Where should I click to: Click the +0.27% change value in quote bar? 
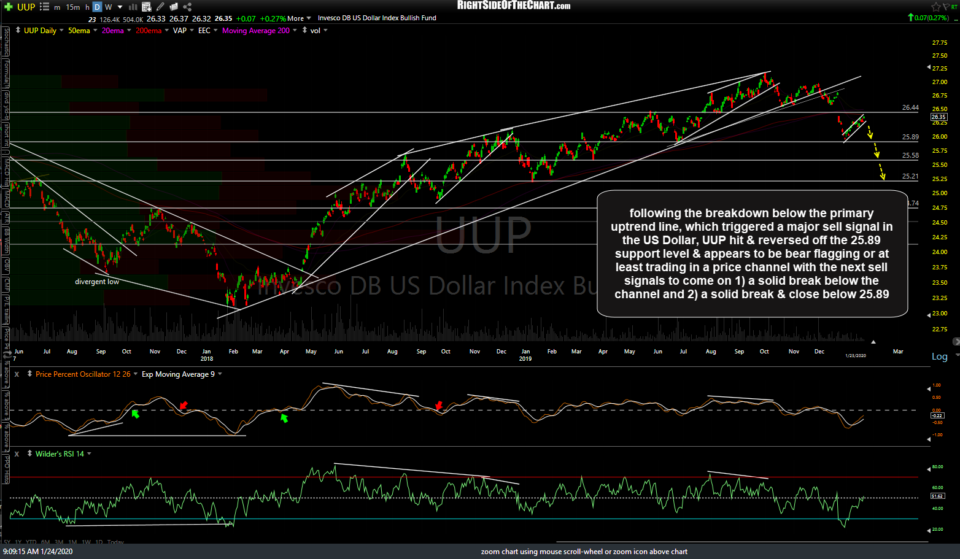point(272,18)
